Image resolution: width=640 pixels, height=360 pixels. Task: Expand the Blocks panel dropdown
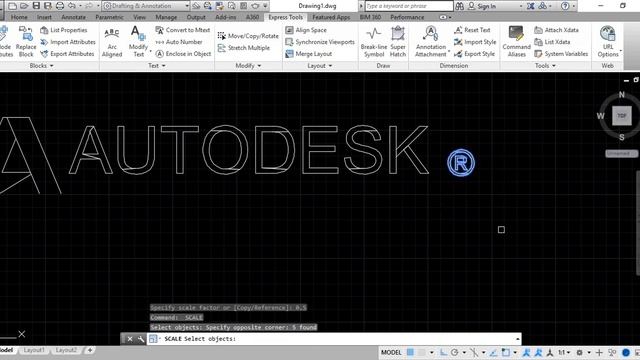click(41, 65)
